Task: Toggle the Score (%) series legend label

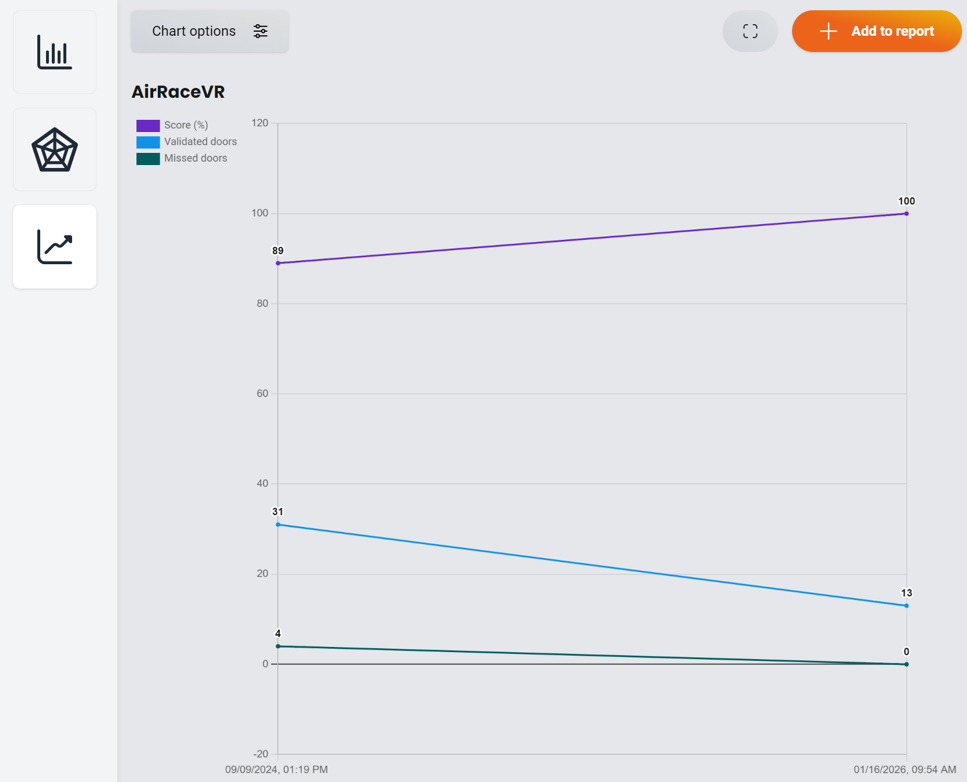Action: tap(186, 126)
